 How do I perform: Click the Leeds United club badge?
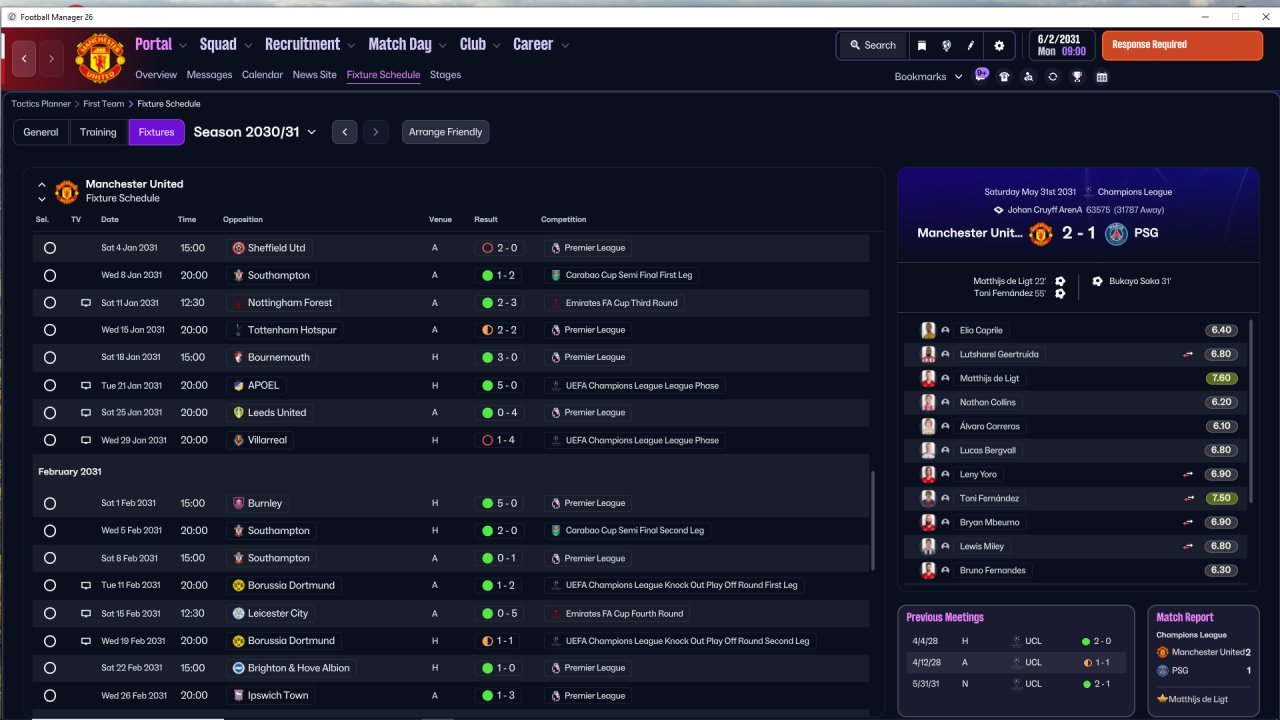238,412
